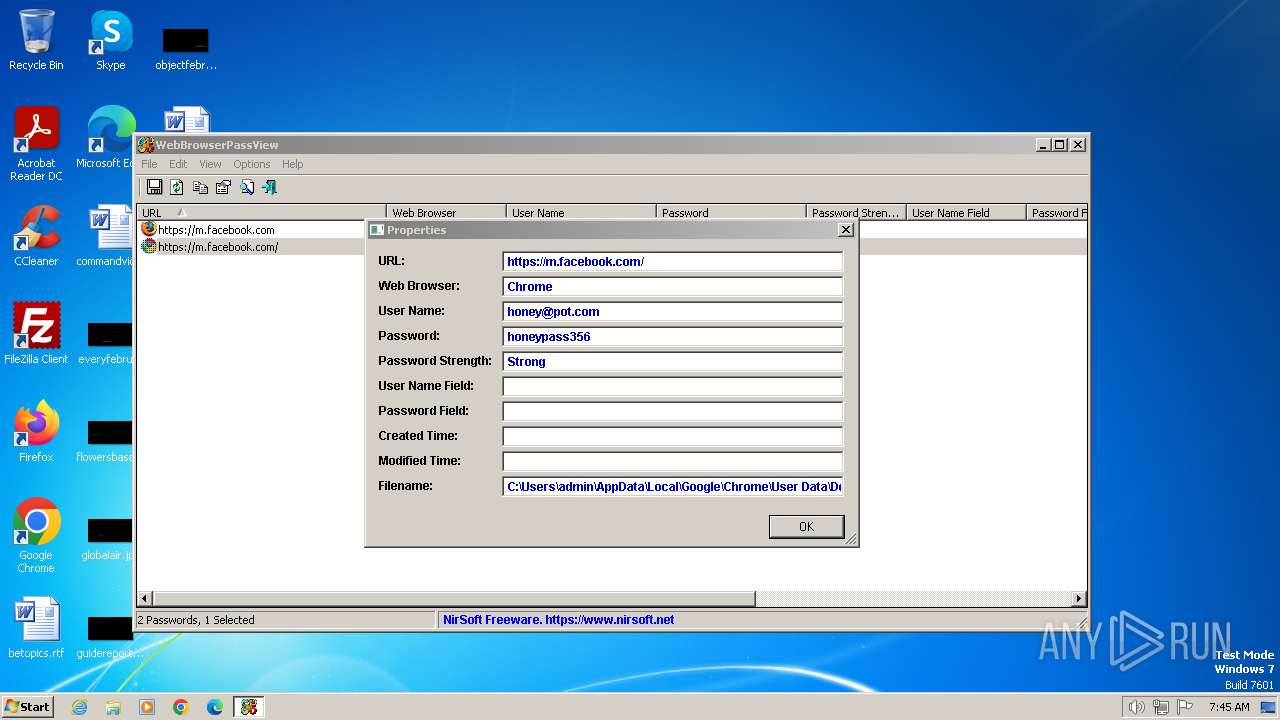Sort by the URL column header
This screenshot has height=720, width=1280.
[261, 213]
